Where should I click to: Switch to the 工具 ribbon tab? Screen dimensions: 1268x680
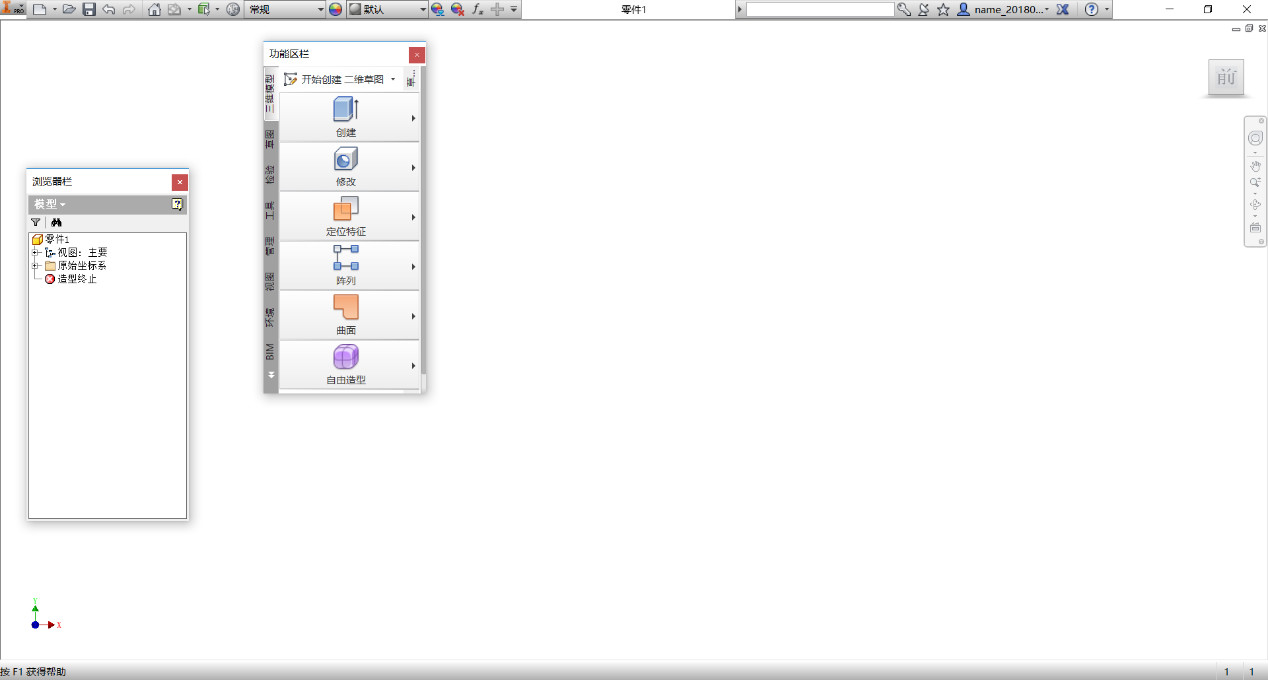click(270, 210)
